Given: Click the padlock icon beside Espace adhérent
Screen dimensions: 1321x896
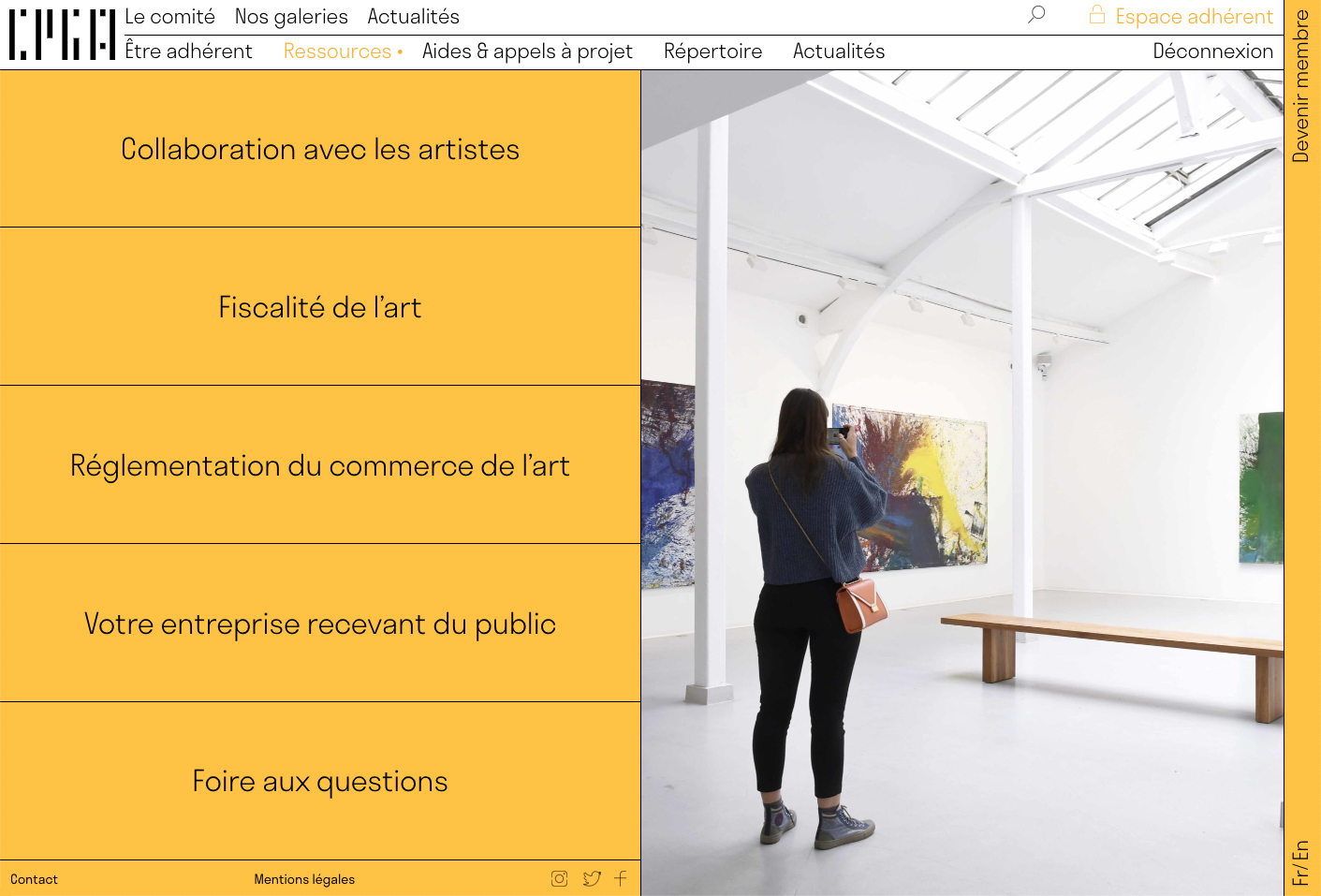Looking at the screenshot, I should (x=1097, y=14).
